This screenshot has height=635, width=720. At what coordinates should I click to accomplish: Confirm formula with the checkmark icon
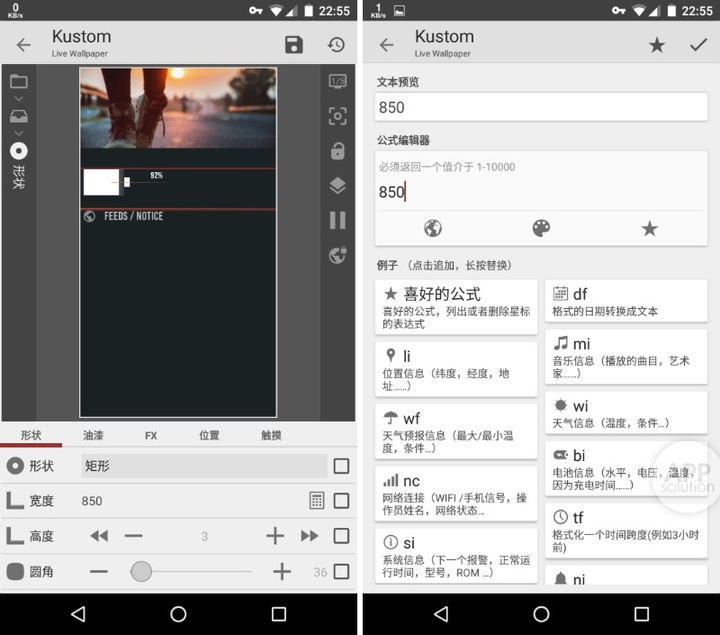pyautogui.click(x=698, y=45)
